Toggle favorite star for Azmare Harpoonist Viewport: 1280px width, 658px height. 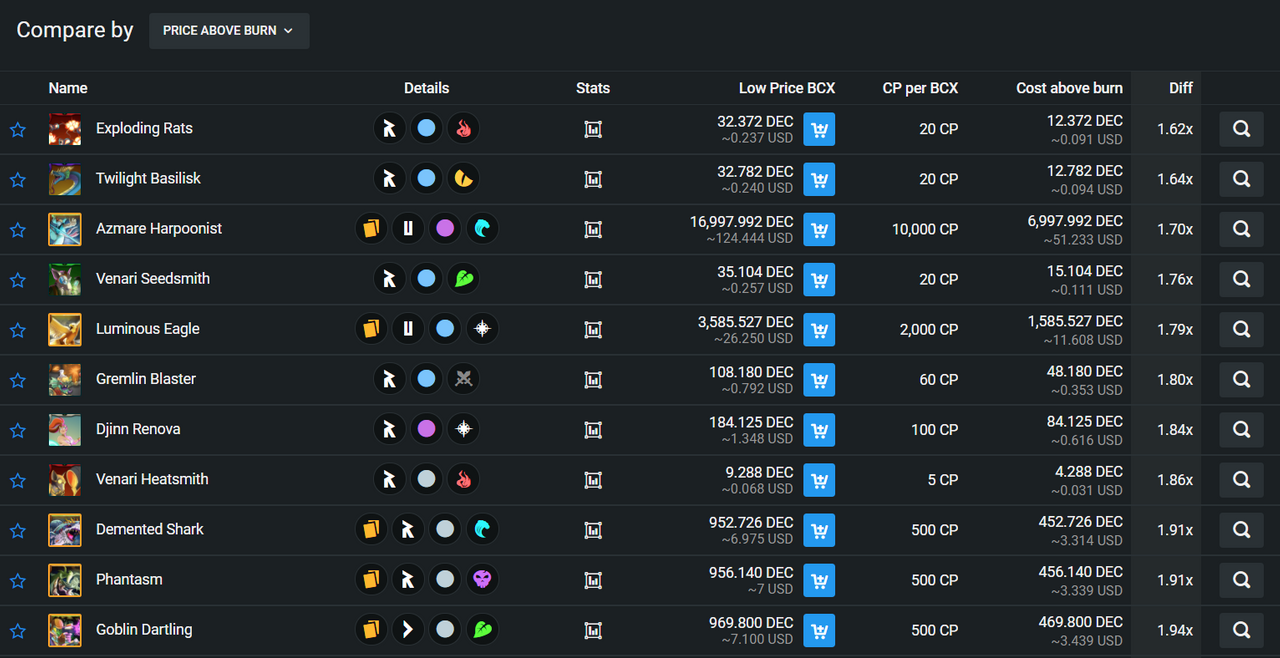(18, 230)
